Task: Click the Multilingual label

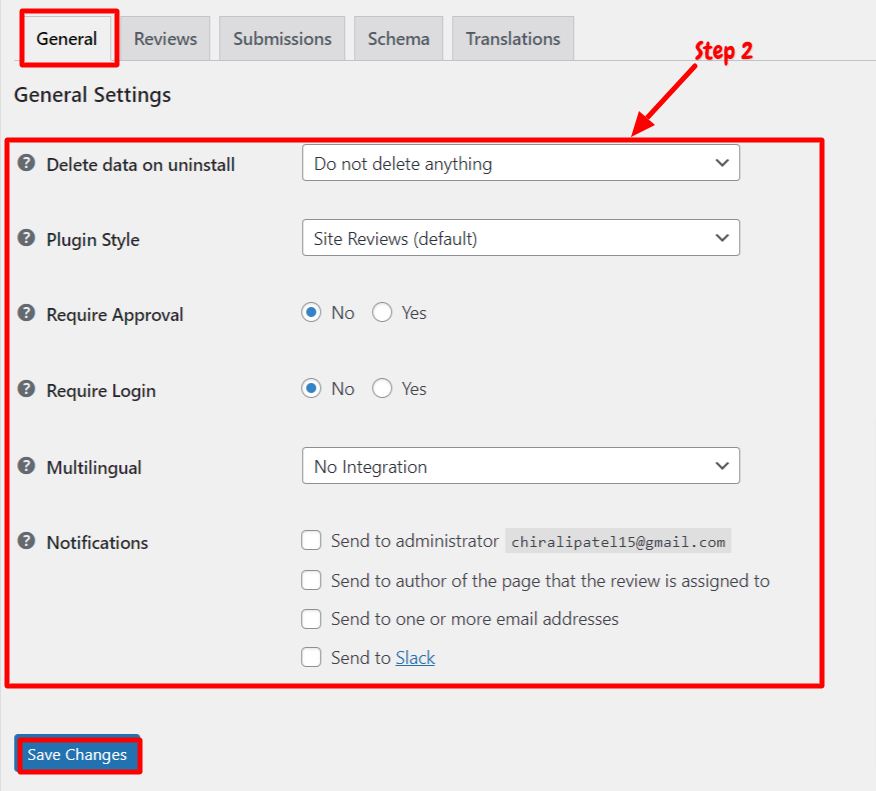Action: tap(94, 468)
